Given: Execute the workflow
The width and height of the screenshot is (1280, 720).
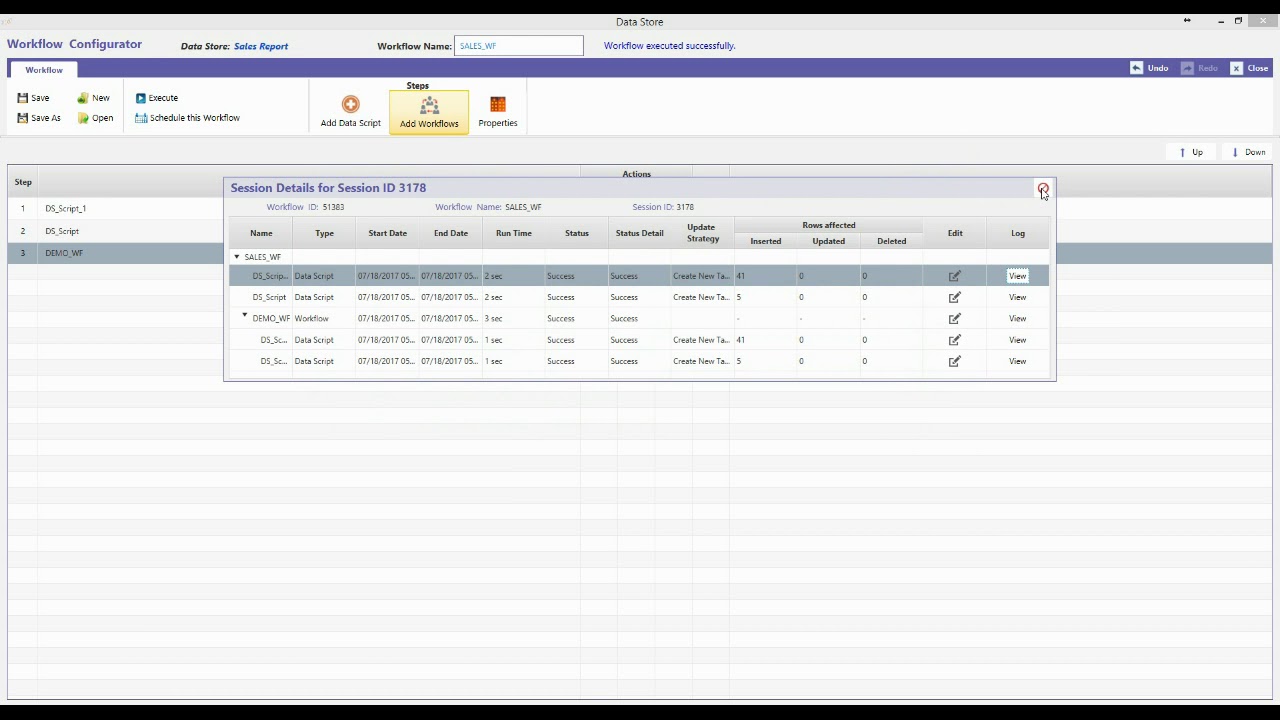Looking at the screenshot, I should point(157,98).
